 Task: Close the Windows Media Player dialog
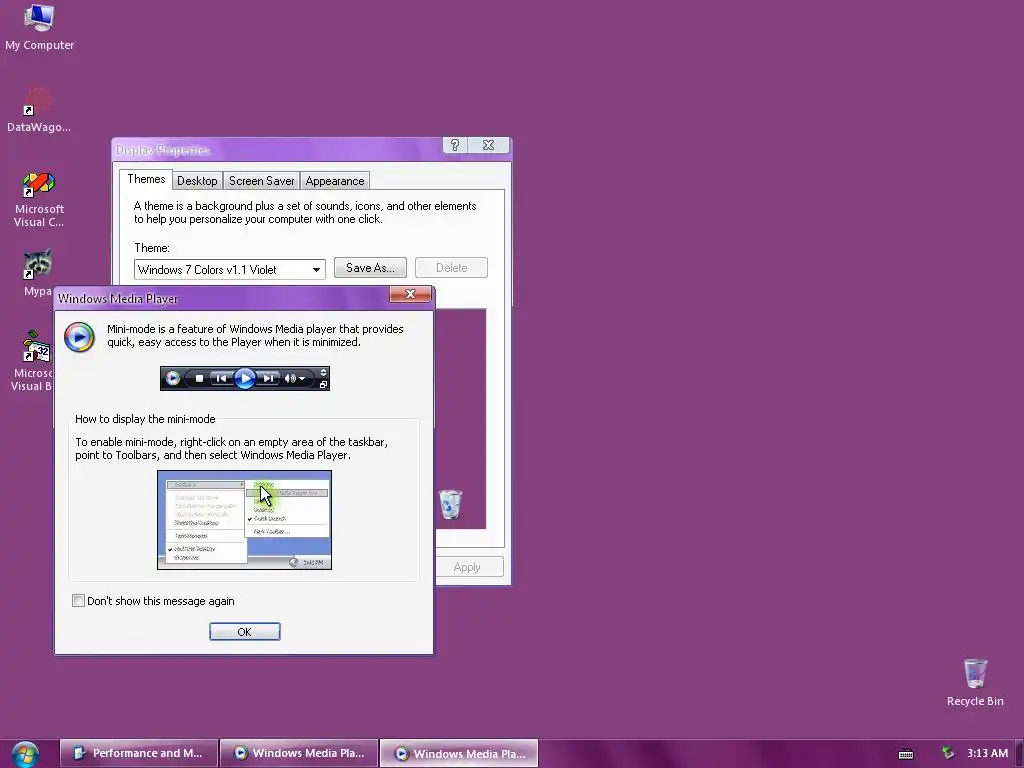pyautogui.click(x=410, y=294)
